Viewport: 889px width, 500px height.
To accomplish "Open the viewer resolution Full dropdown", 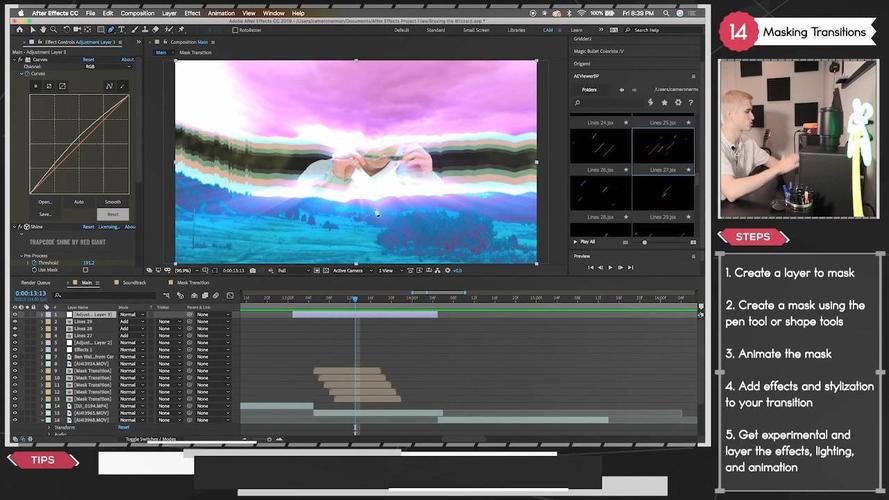I will (x=293, y=270).
